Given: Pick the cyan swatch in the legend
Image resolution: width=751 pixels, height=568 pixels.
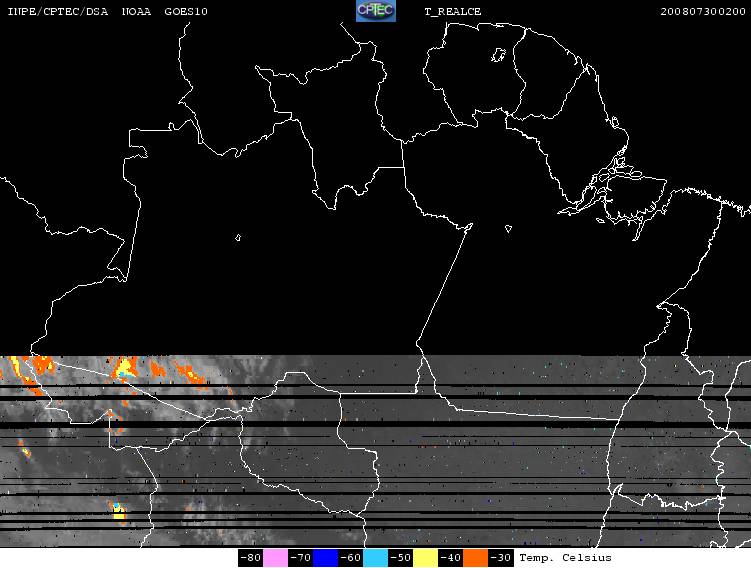Looking at the screenshot, I should (x=375, y=558).
